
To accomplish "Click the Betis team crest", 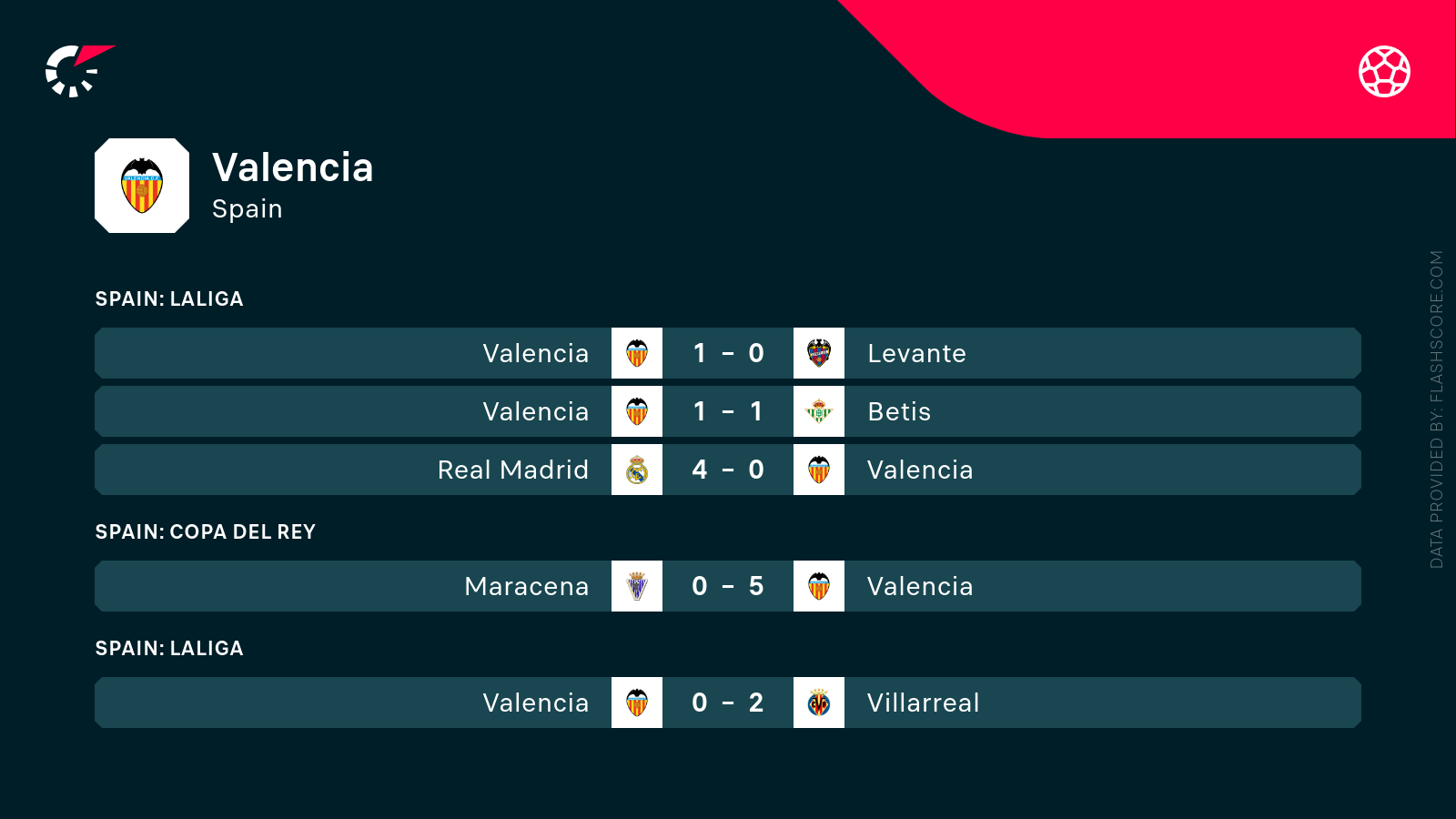I will 819,411.
